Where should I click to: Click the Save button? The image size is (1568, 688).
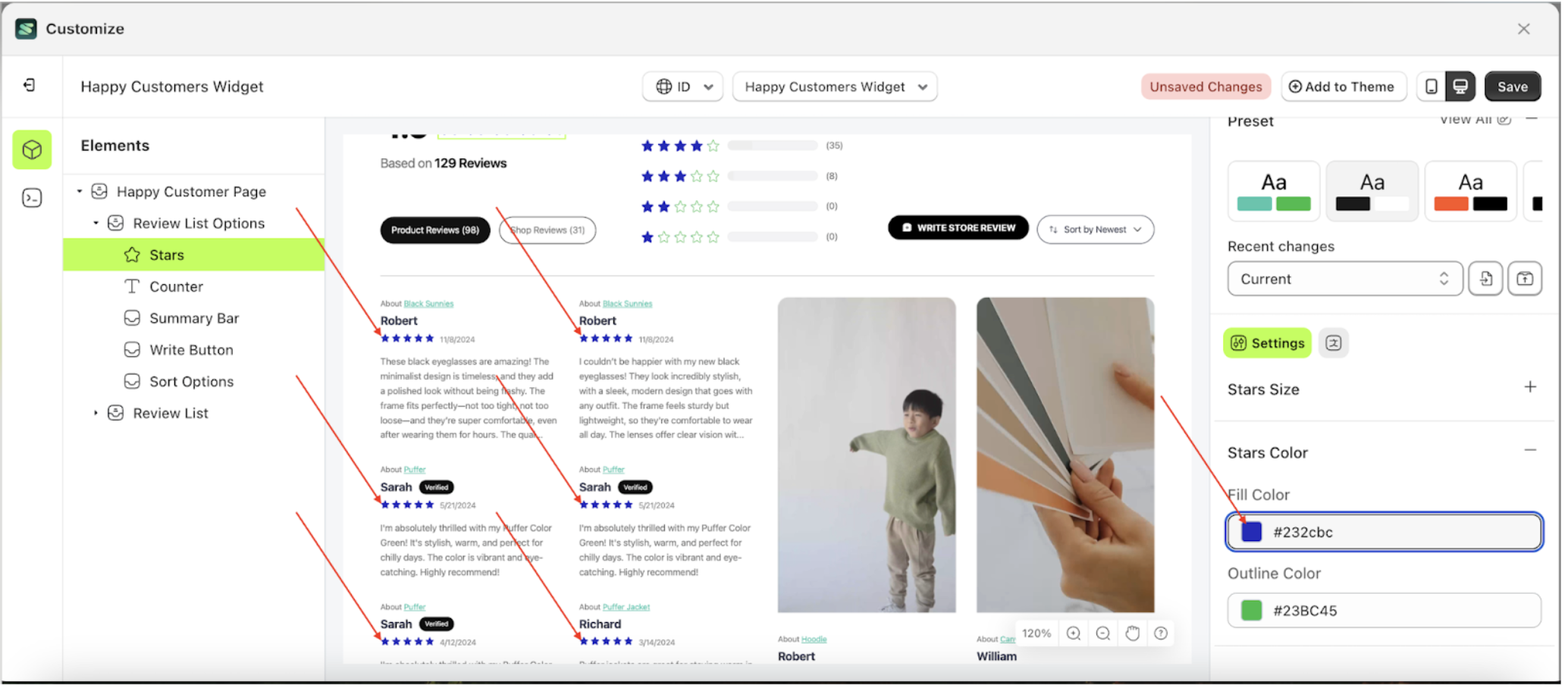[1512, 86]
